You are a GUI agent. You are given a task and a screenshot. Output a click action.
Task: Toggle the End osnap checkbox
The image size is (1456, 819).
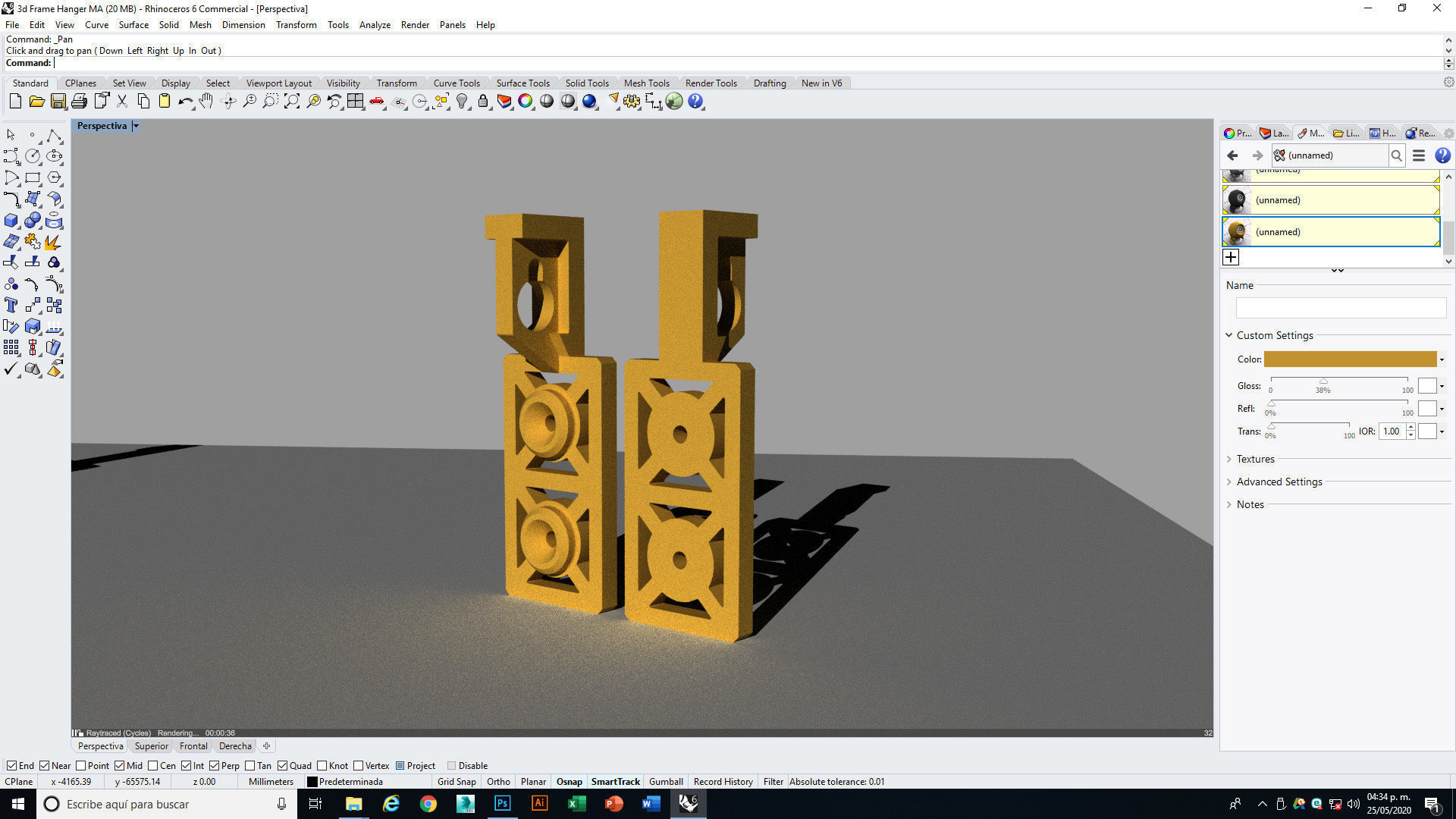(x=11, y=765)
